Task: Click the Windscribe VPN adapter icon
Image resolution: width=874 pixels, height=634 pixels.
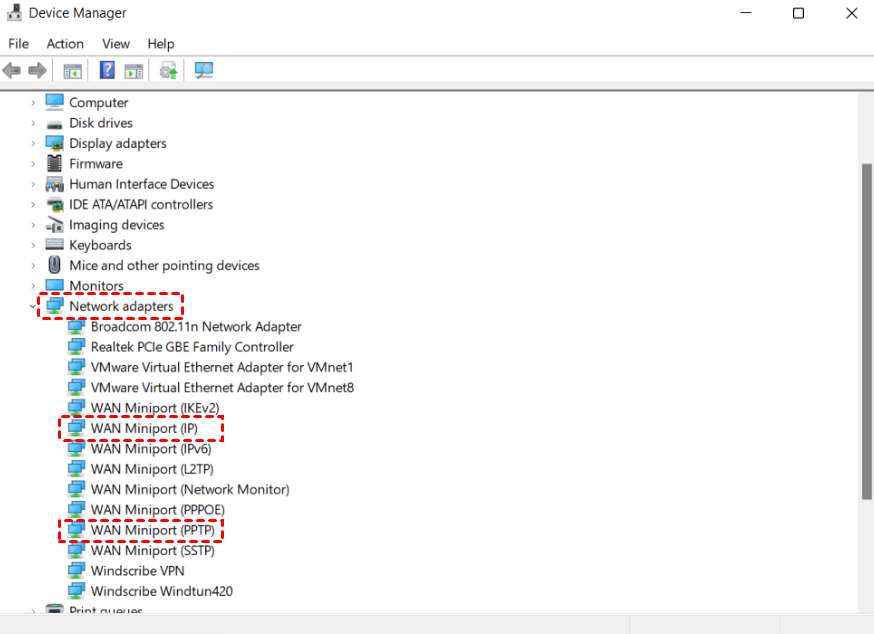Action: [76, 570]
